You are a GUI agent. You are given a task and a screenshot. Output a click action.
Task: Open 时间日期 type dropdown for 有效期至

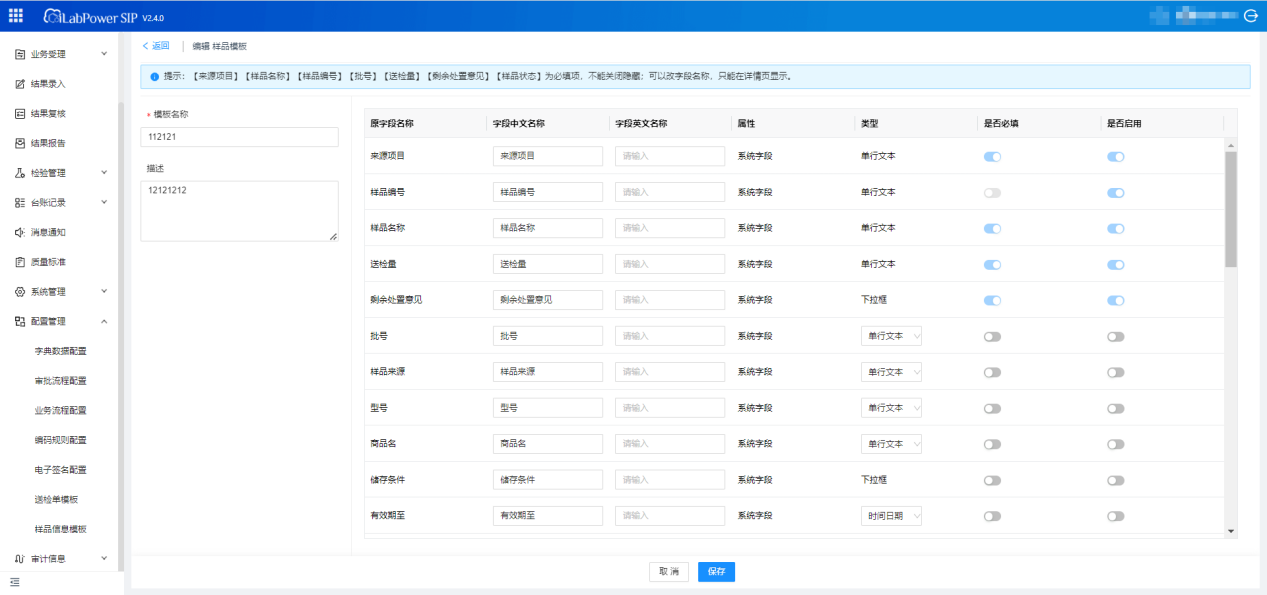[891, 516]
